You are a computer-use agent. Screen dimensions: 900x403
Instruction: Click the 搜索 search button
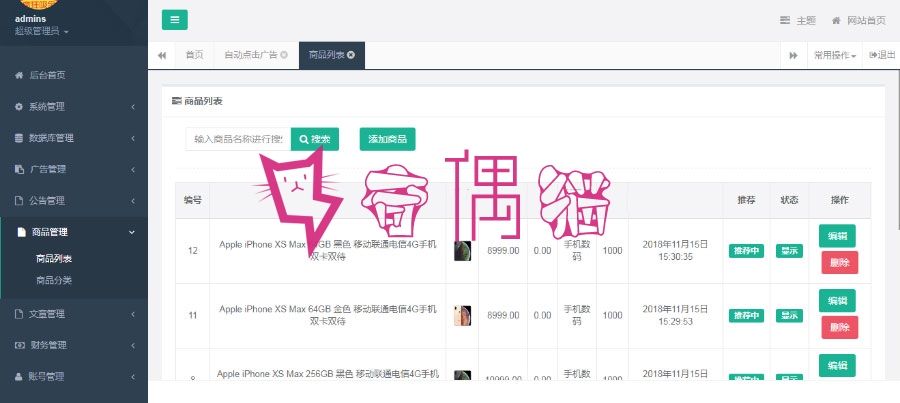[x=315, y=139]
